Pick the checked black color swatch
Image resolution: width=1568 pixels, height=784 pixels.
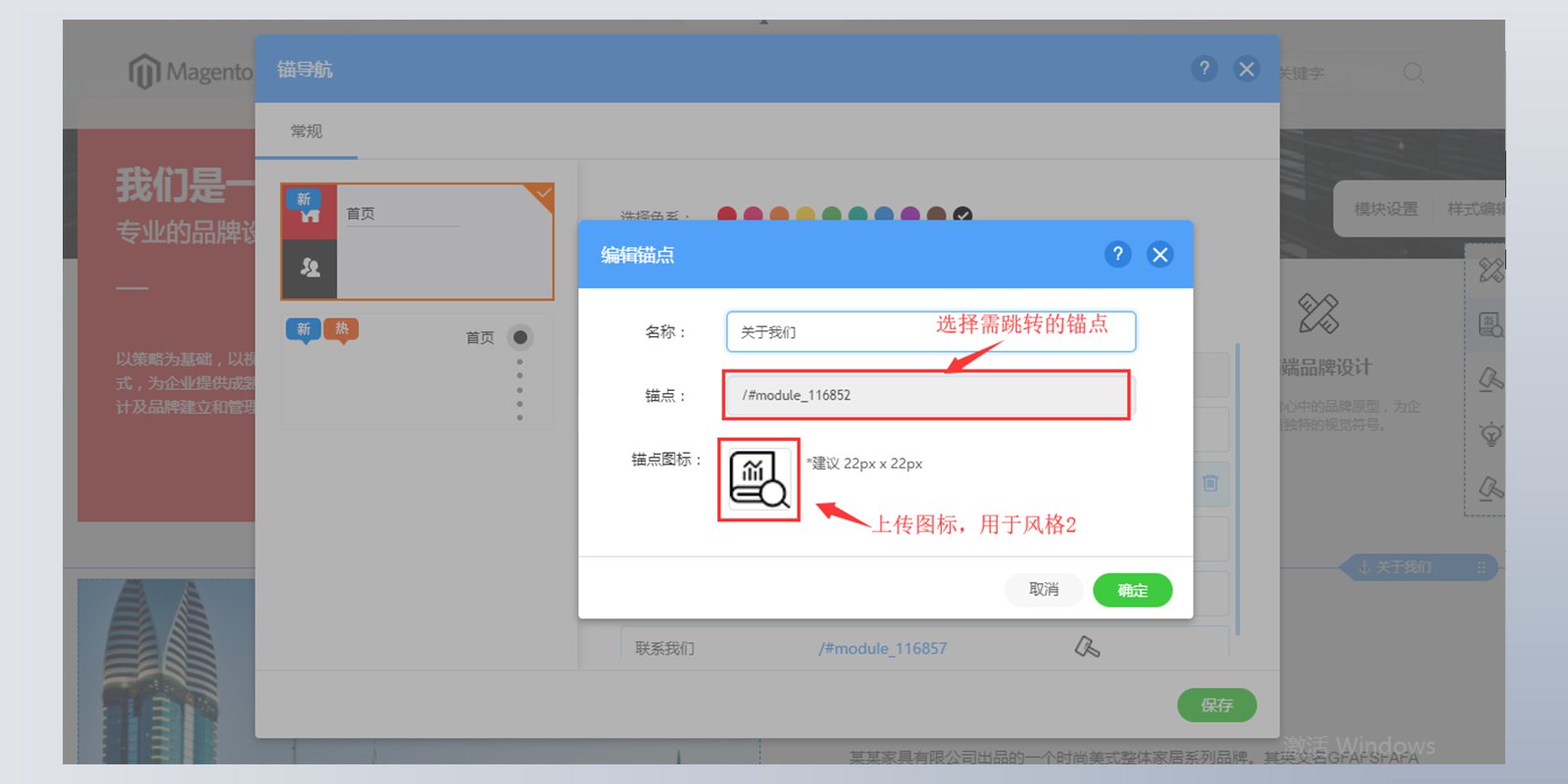[963, 215]
